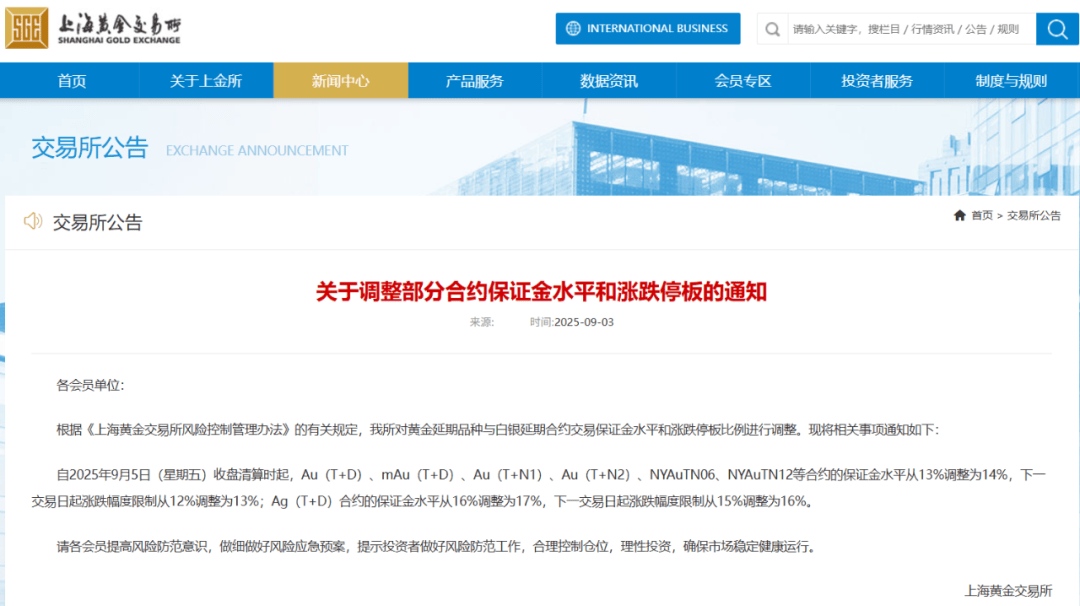Open the INTERNATIONAL BUSINESS button

[x=648, y=28]
